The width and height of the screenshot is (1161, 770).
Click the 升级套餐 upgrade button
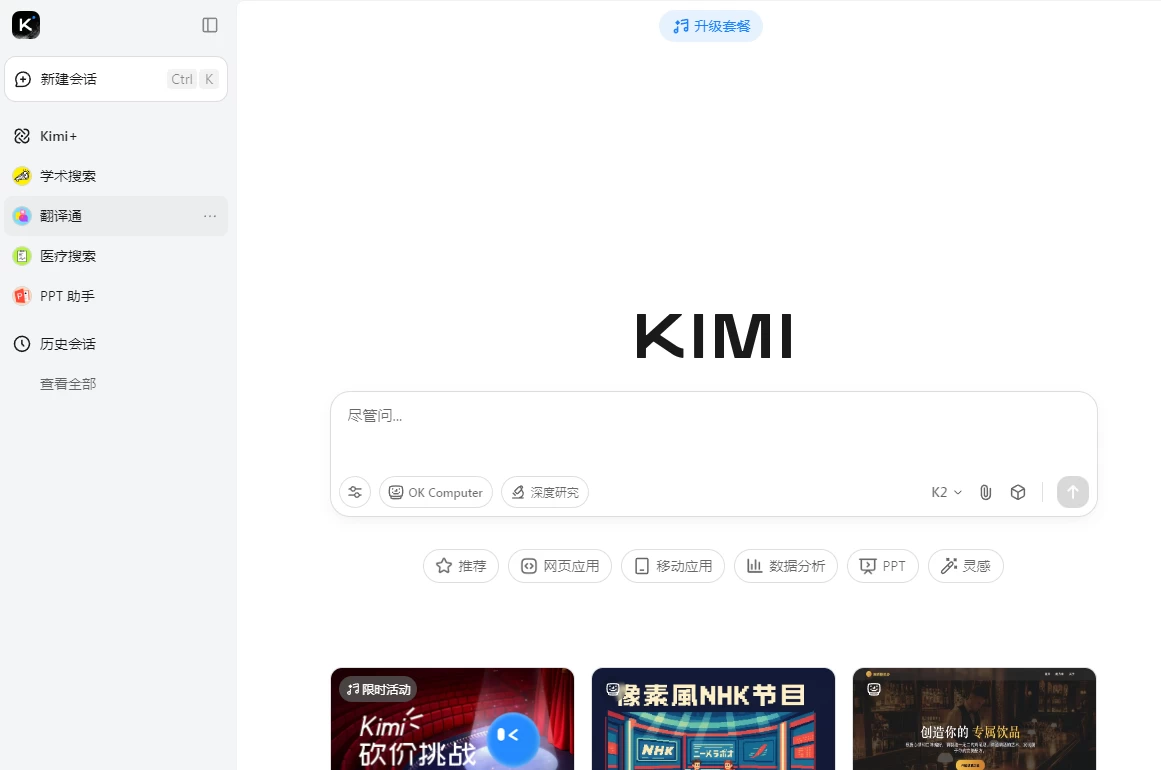click(711, 25)
